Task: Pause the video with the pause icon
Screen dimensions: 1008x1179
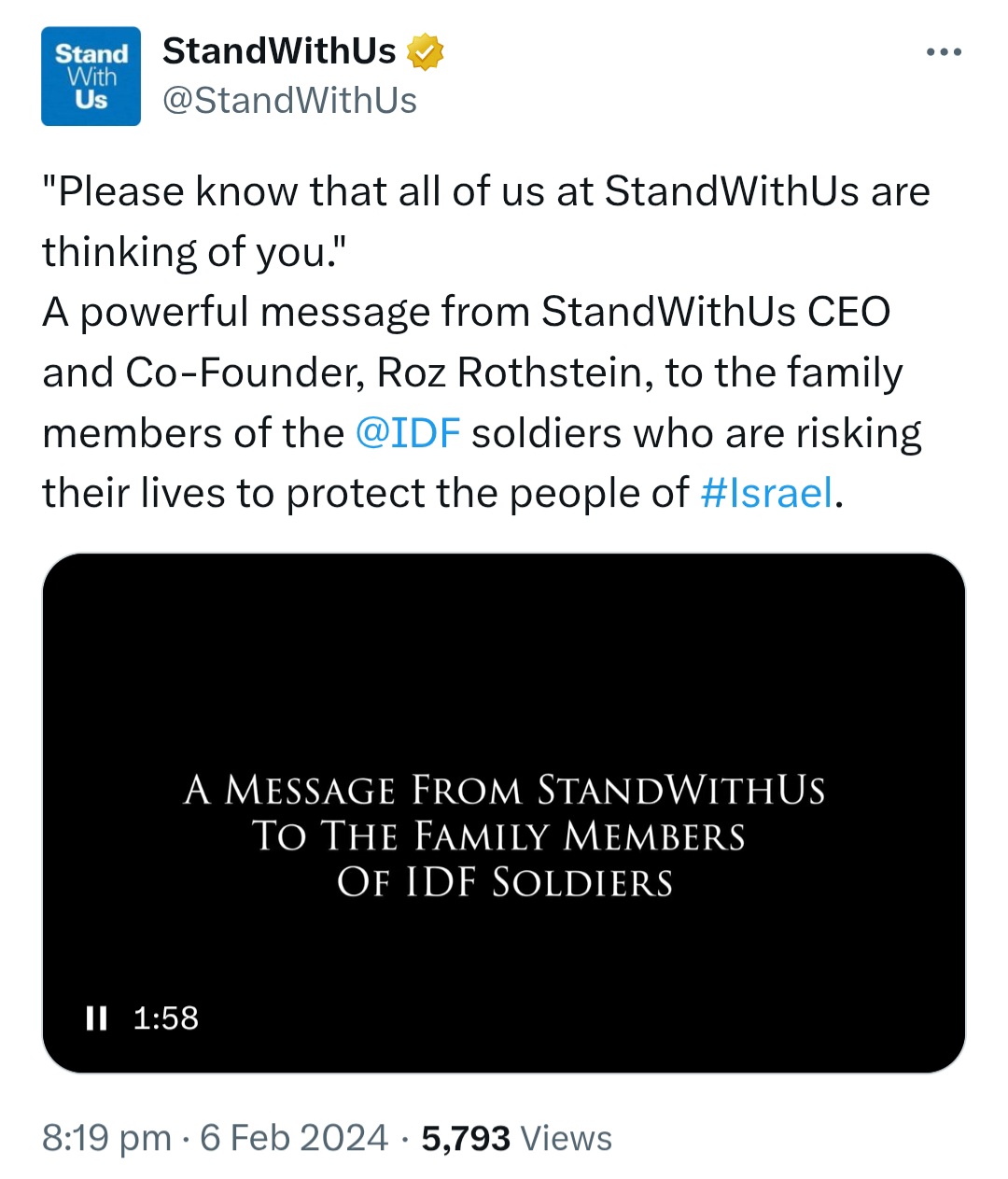Action: point(96,1018)
